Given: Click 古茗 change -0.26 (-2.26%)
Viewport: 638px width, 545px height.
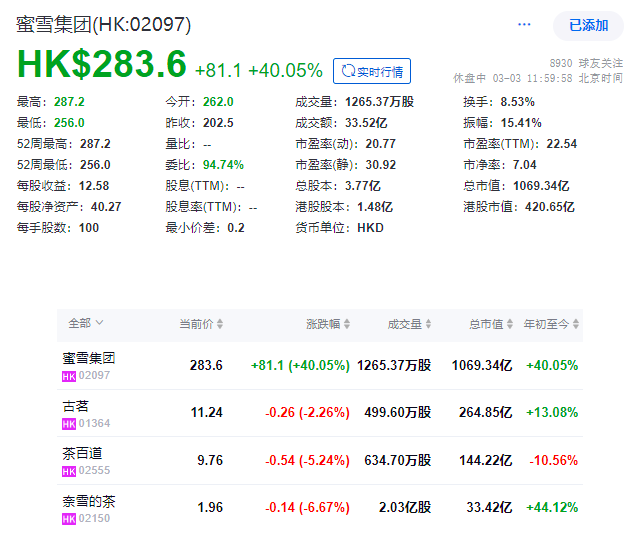Looking at the screenshot, I should tap(307, 413).
